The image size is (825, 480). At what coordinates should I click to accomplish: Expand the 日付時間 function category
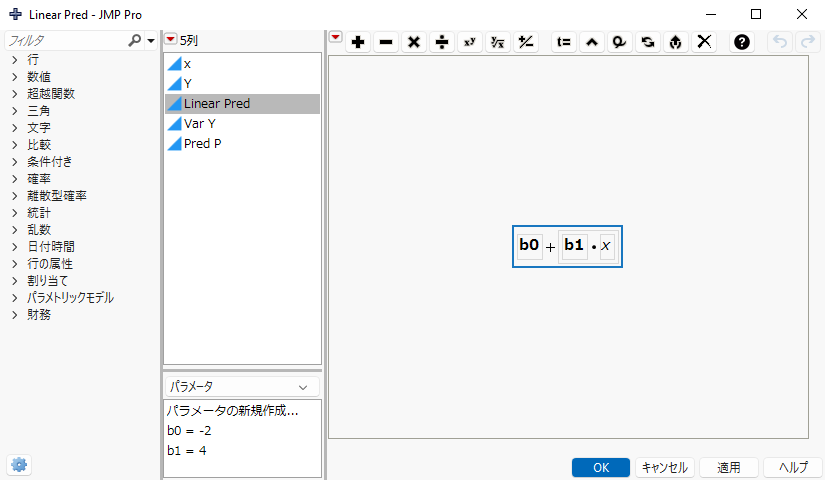pos(15,247)
